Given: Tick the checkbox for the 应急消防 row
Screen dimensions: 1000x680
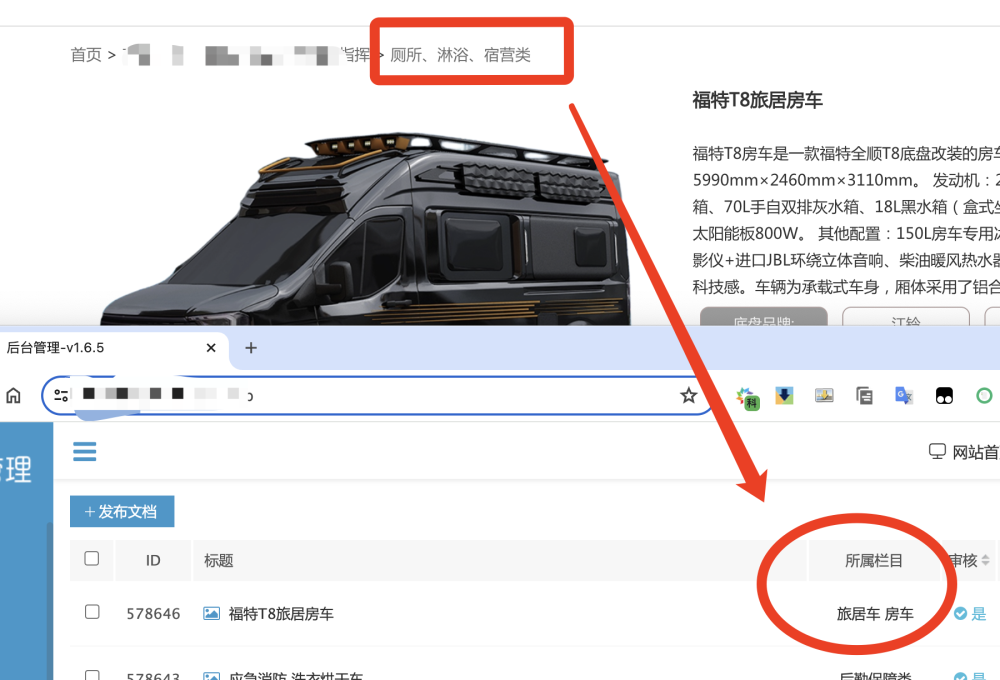Looking at the screenshot, I should [x=92, y=675].
